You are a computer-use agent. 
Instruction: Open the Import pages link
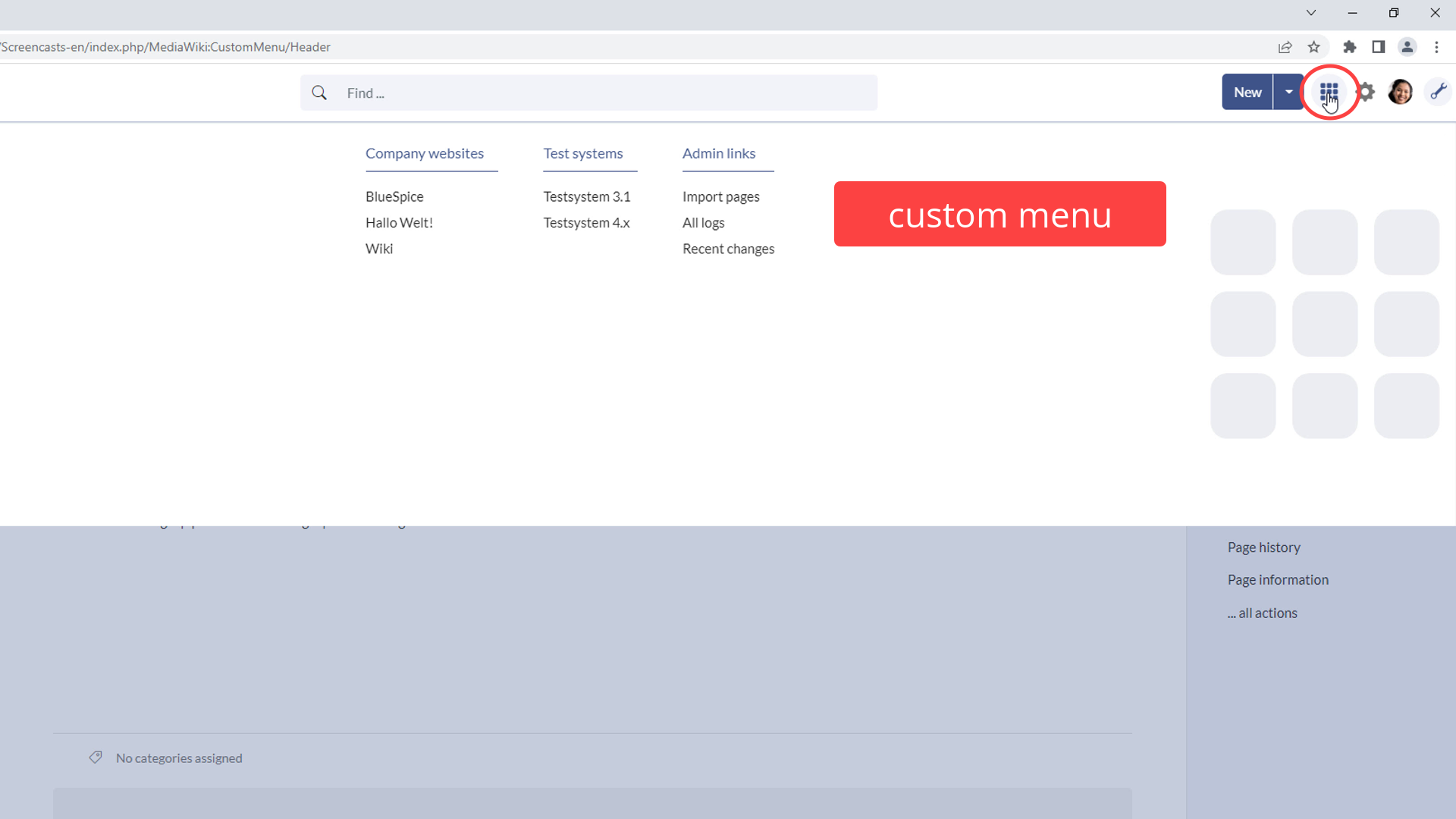click(721, 196)
